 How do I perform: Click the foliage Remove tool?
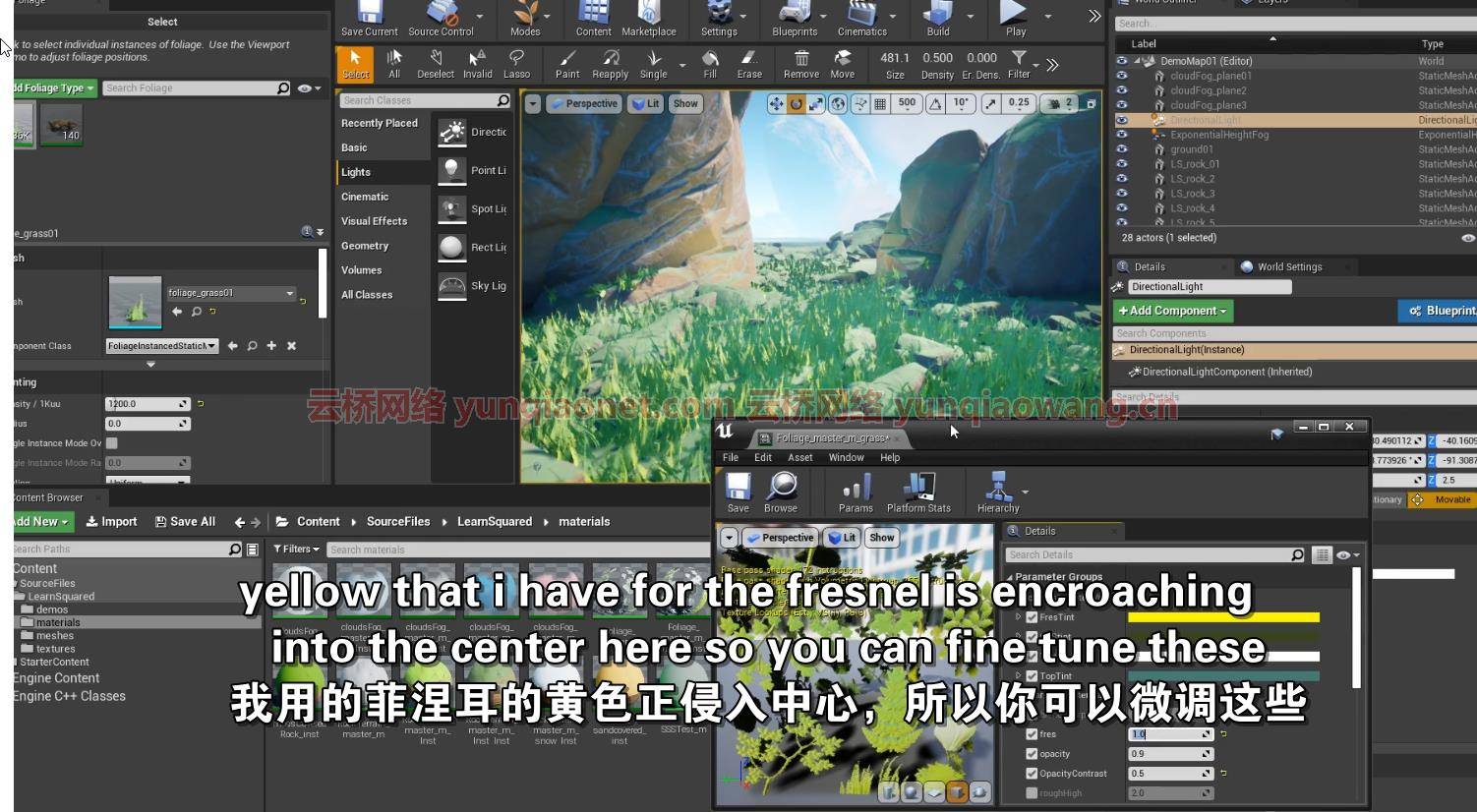[x=801, y=64]
